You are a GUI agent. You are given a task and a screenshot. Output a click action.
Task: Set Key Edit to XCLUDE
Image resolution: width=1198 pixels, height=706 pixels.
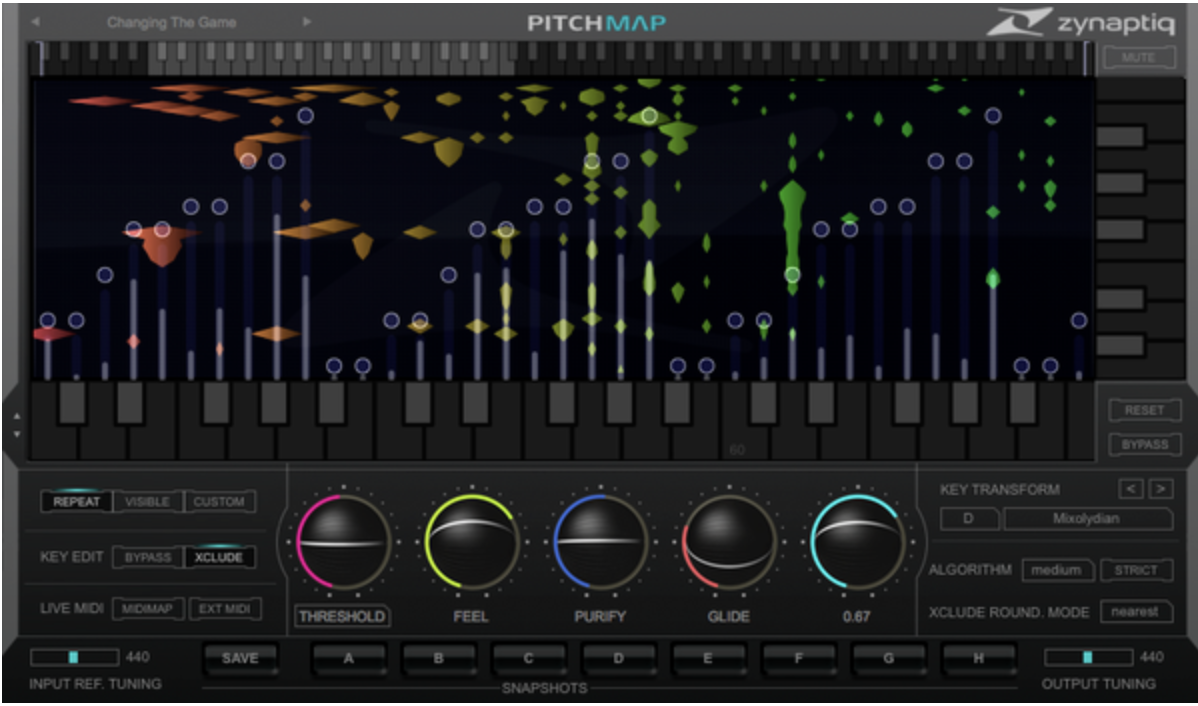219,557
